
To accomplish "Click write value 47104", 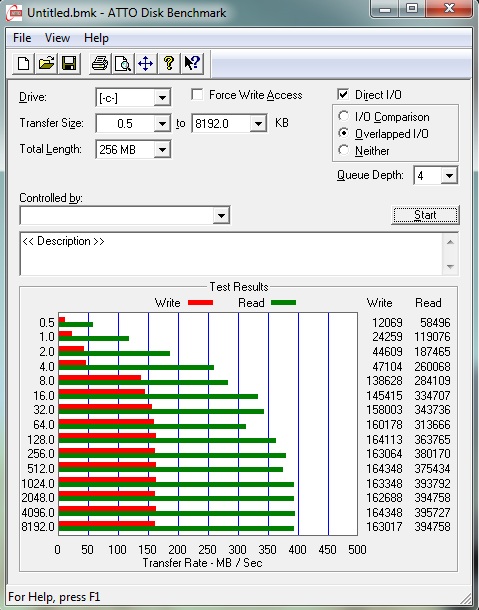I will tap(387, 366).
